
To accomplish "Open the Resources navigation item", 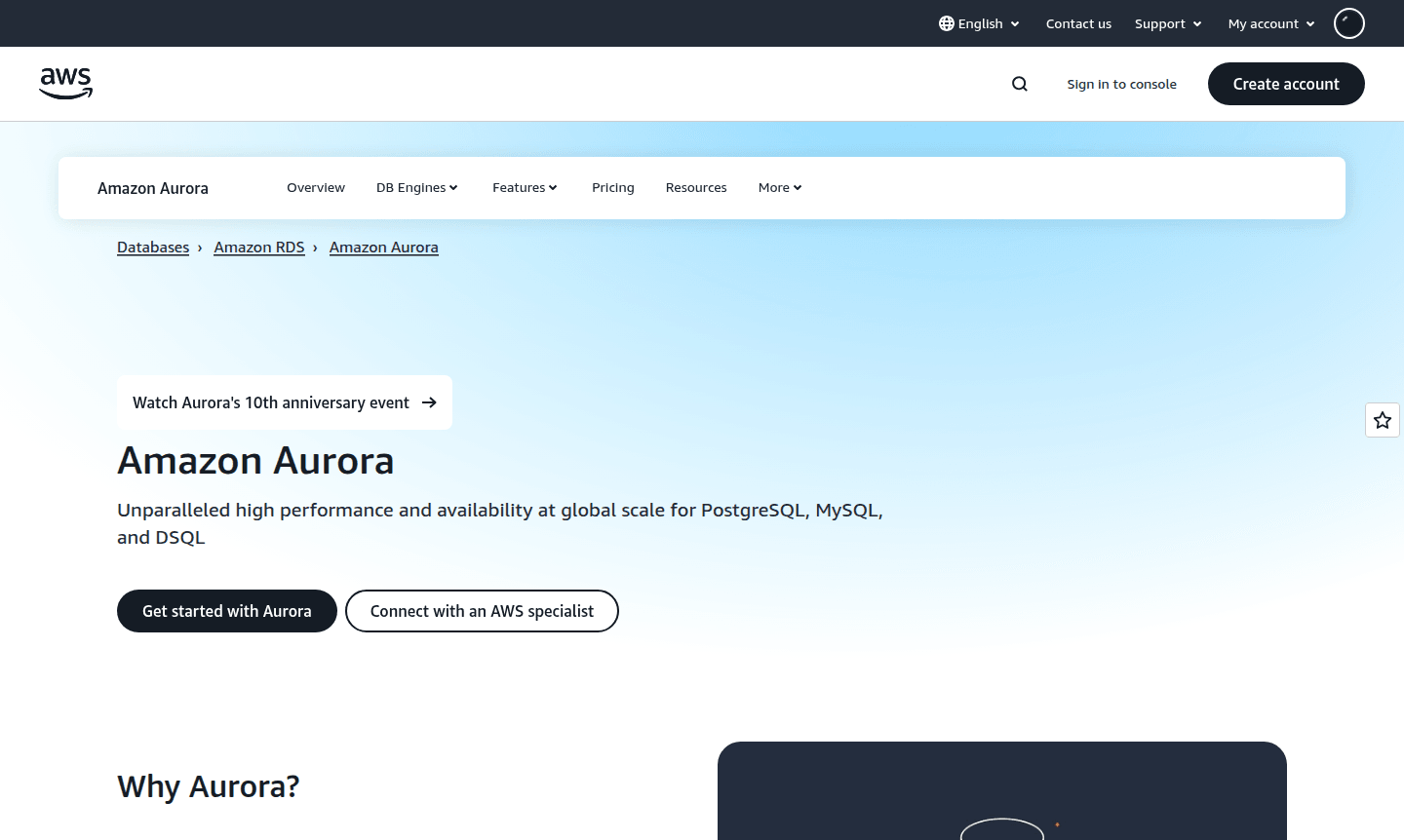I will coord(695,187).
